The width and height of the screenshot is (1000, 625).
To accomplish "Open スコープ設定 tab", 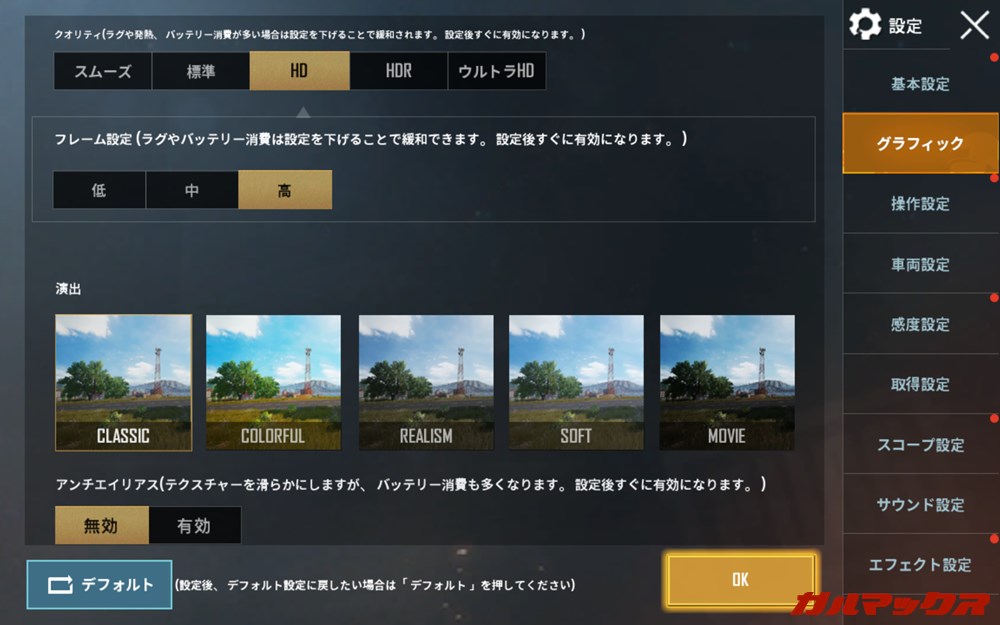I will (920, 445).
